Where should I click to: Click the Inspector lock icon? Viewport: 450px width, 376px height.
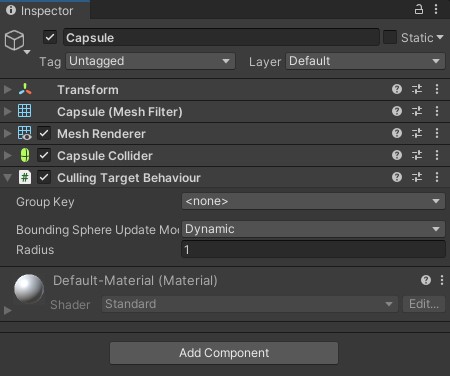tap(419, 9)
